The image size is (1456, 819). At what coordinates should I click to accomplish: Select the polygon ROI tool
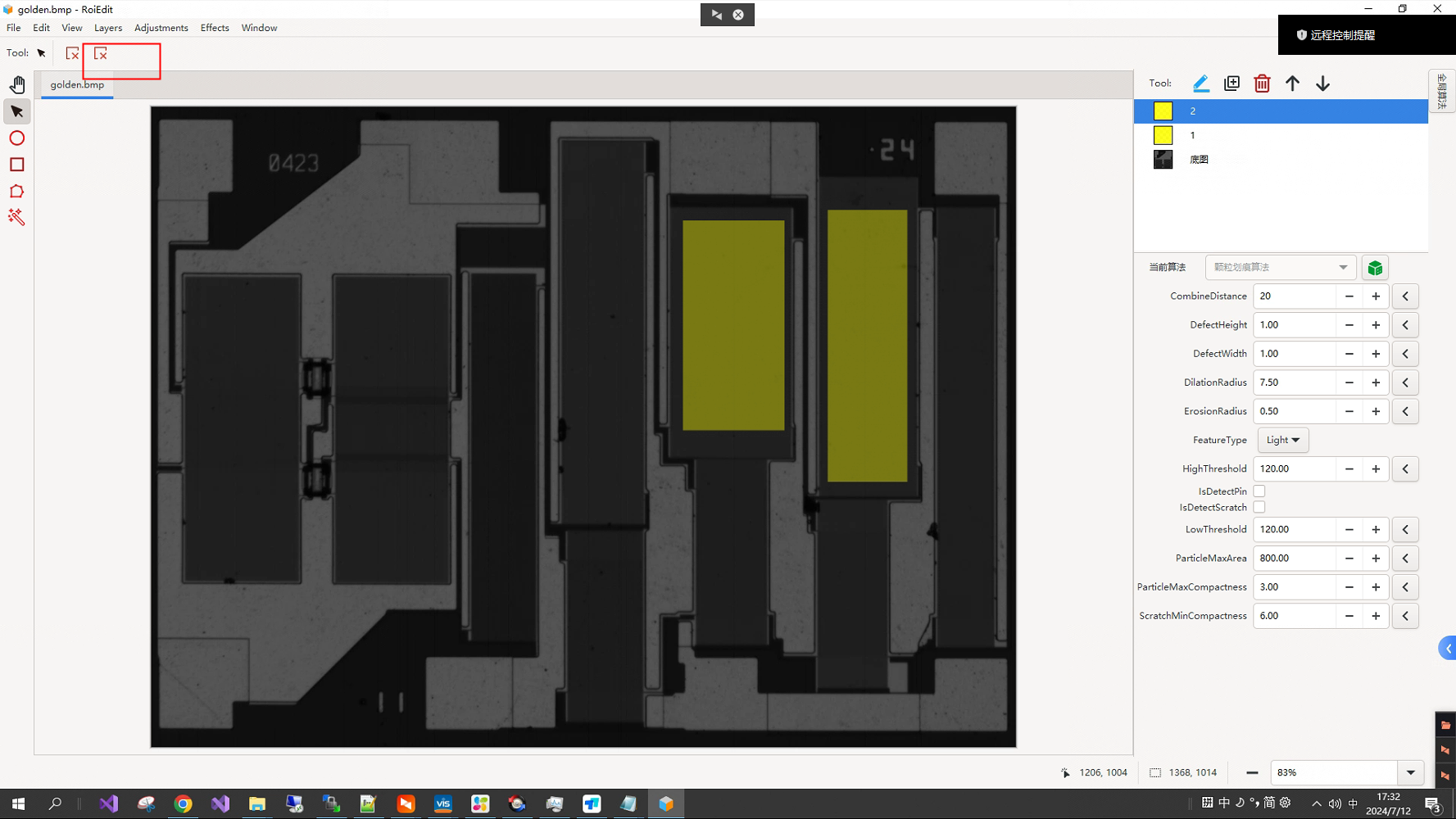17,192
